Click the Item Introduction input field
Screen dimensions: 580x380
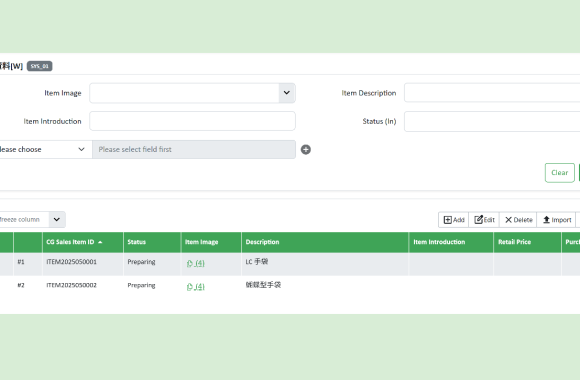coord(192,121)
